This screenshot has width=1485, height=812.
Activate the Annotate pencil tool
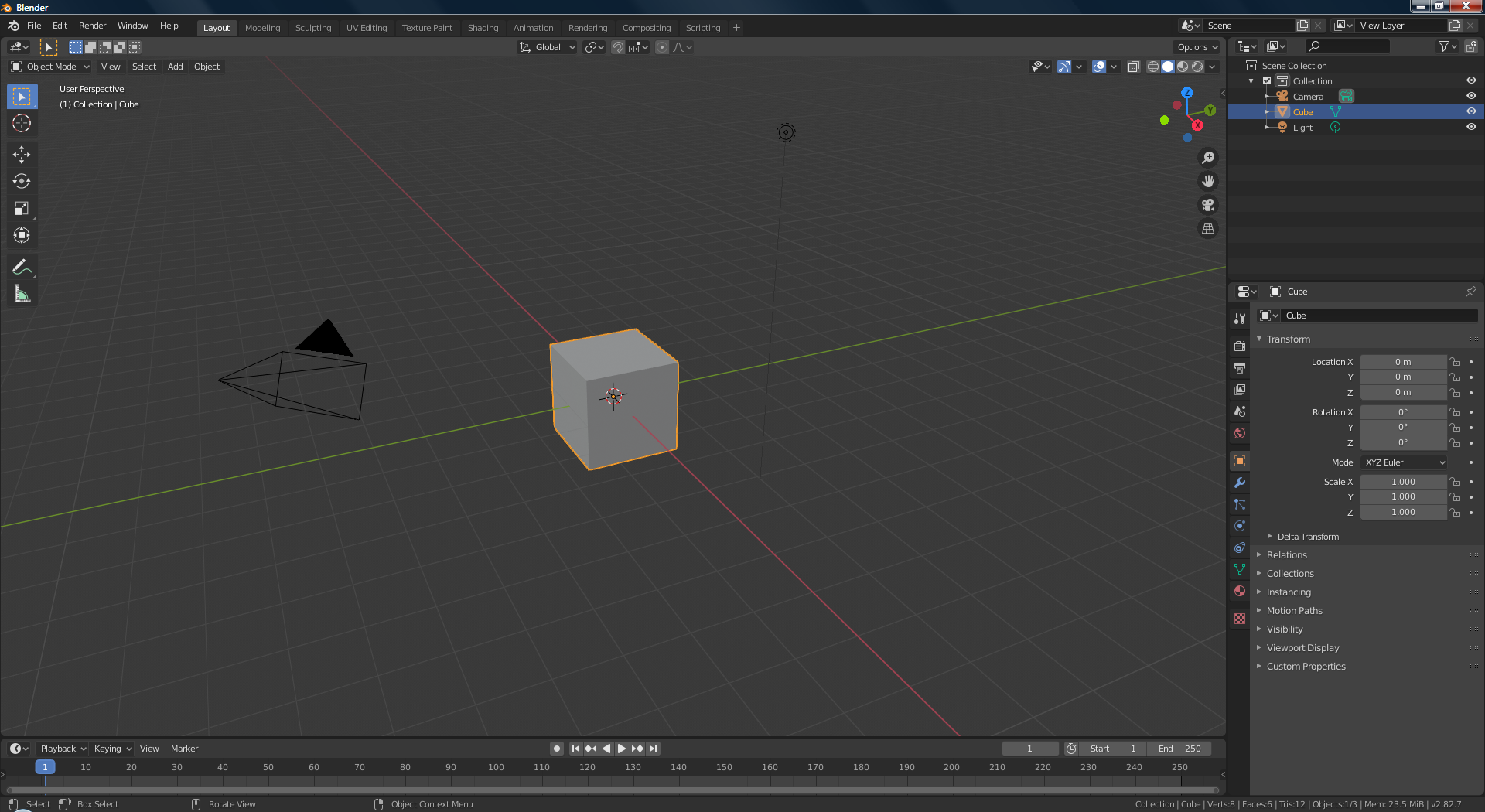tap(22, 268)
